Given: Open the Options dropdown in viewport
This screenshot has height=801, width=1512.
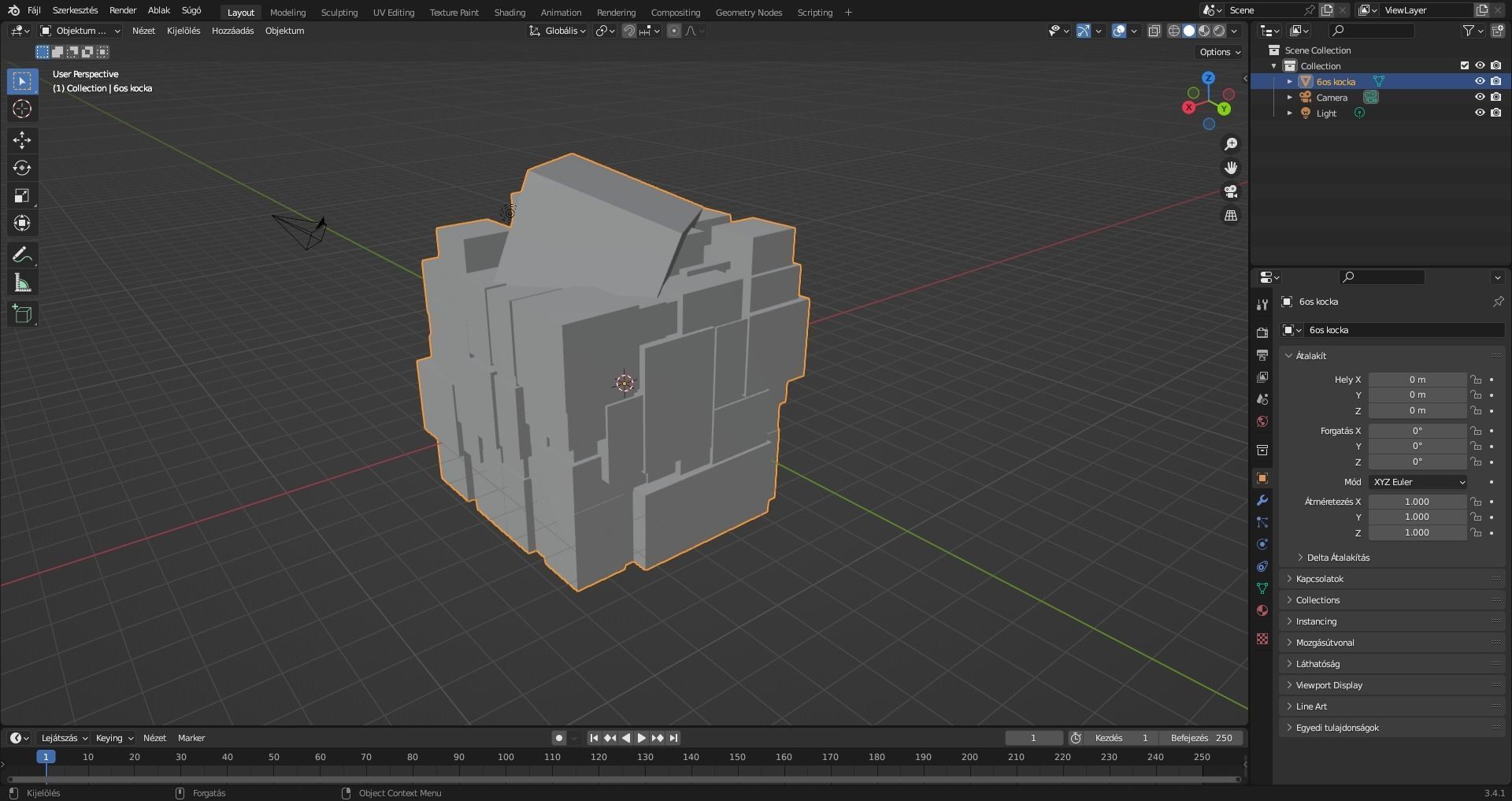Looking at the screenshot, I should coord(1220,52).
